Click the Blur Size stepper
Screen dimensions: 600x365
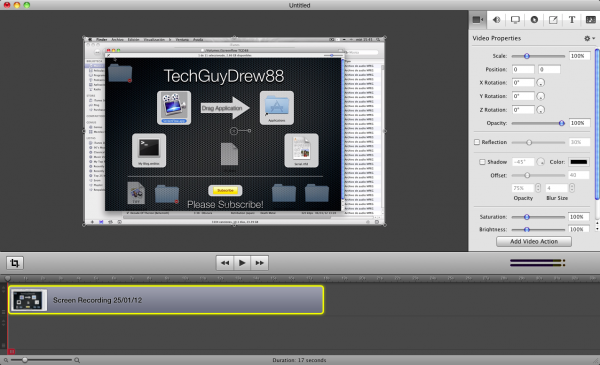pyautogui.click(x=572, y=188)
